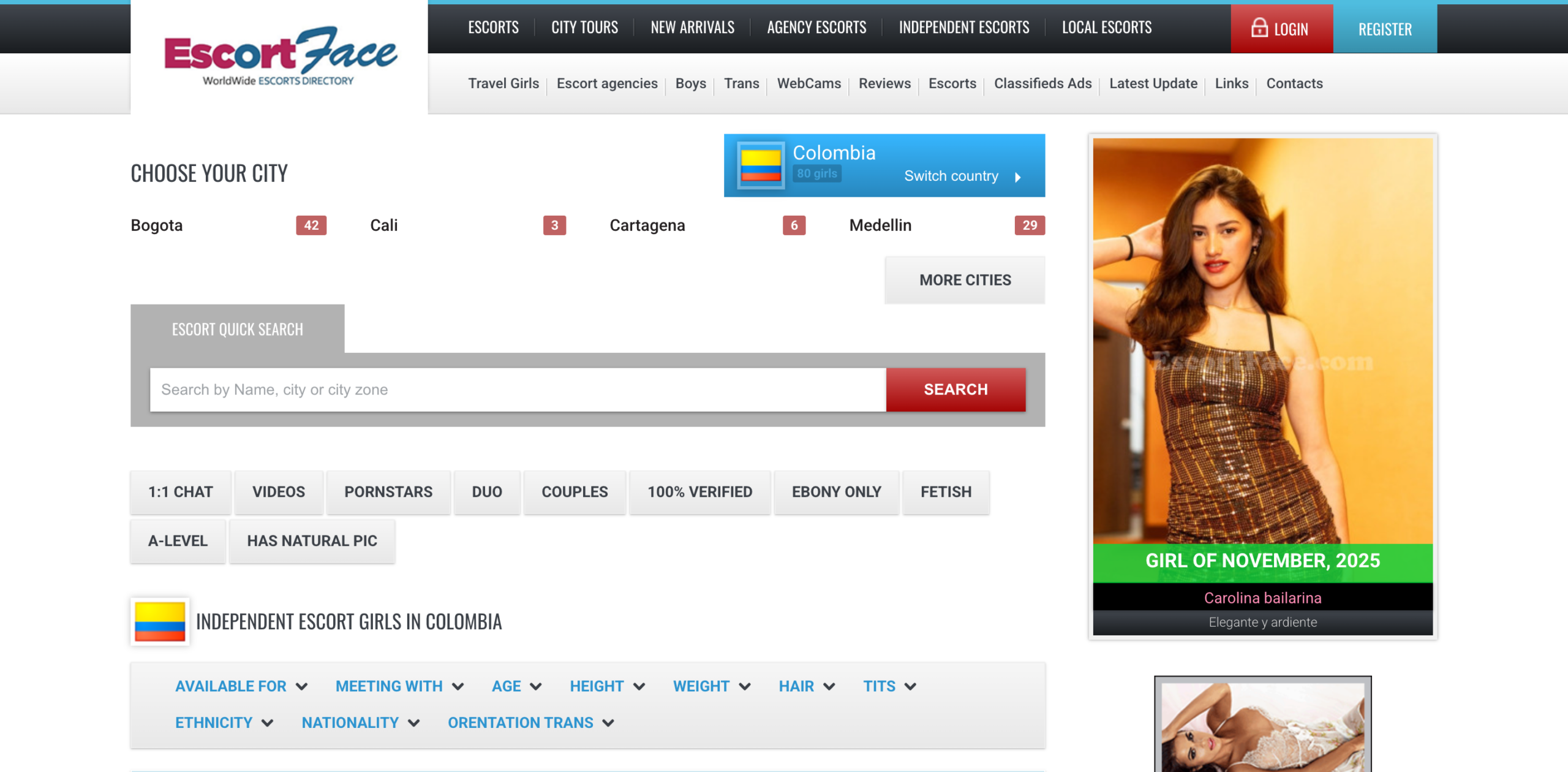Click flag icon beside Independent Escort Girls heading
The height and width of the screenshot is (772, 1568).
coord(160,621)
